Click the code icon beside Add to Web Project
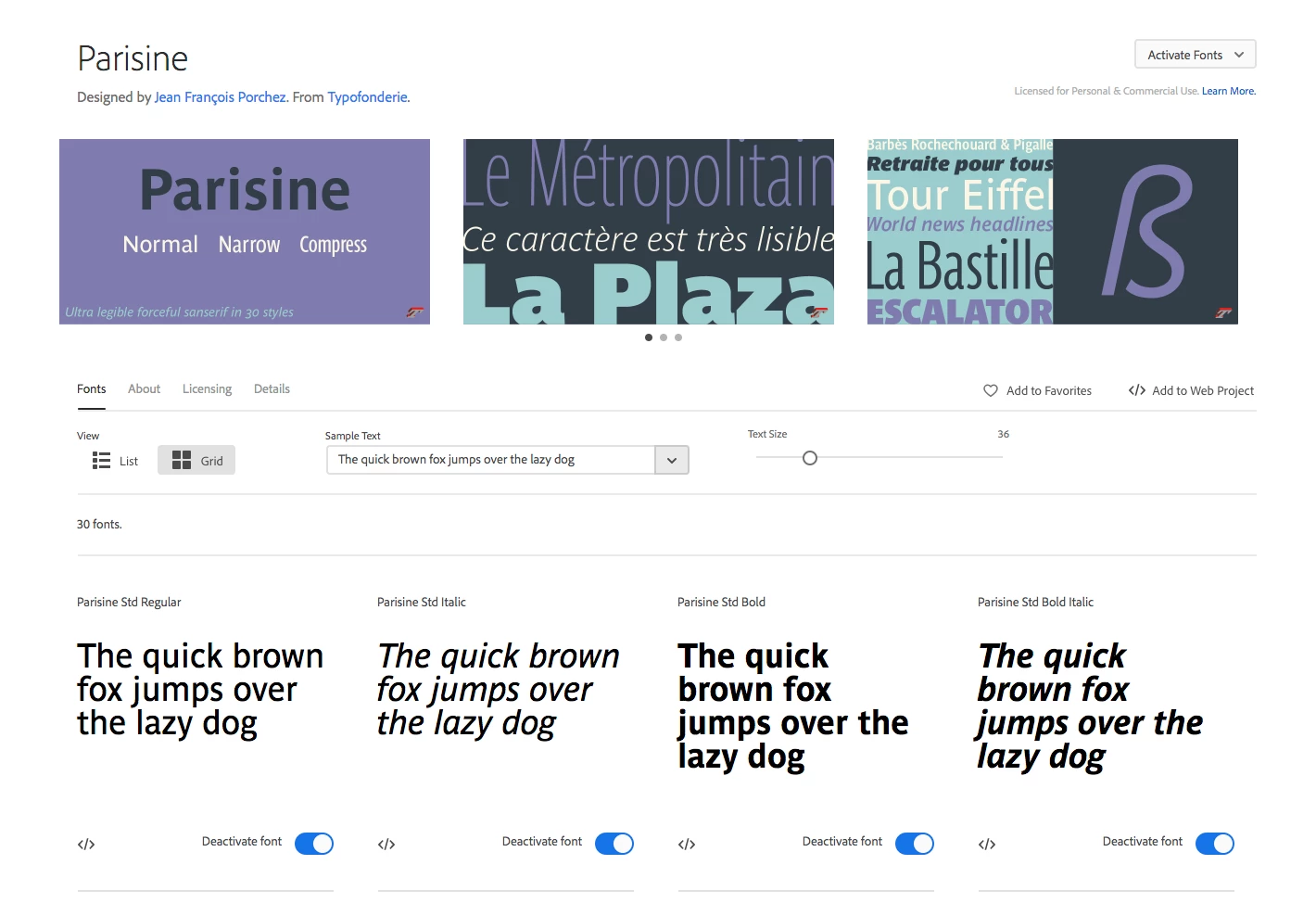Viewport: 1316px width, 903px height. pyautogui.click(x=1136, y=390)
